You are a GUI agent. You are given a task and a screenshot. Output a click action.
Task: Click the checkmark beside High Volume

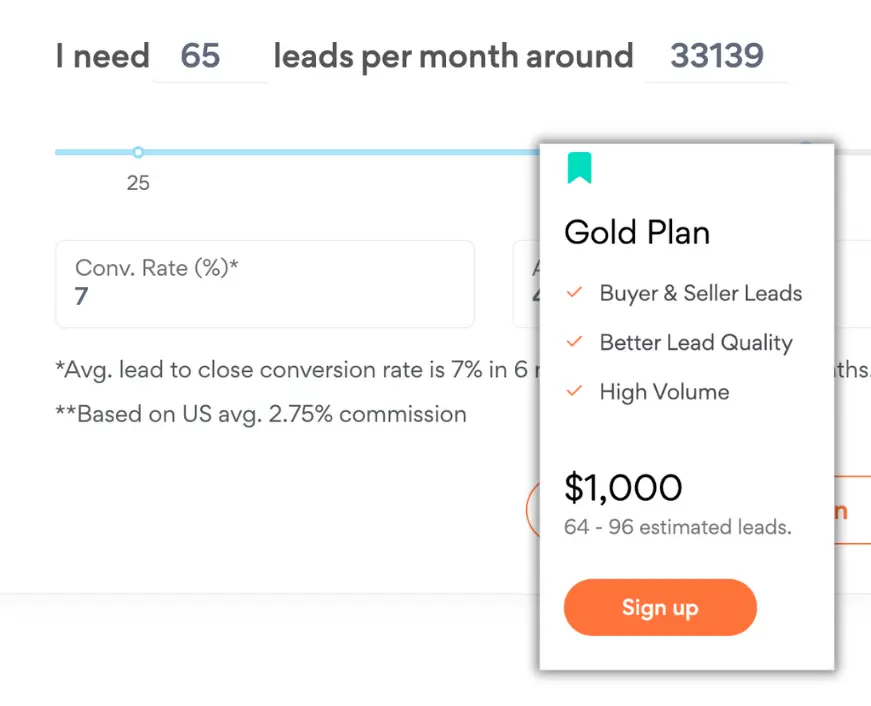point(574,391)
